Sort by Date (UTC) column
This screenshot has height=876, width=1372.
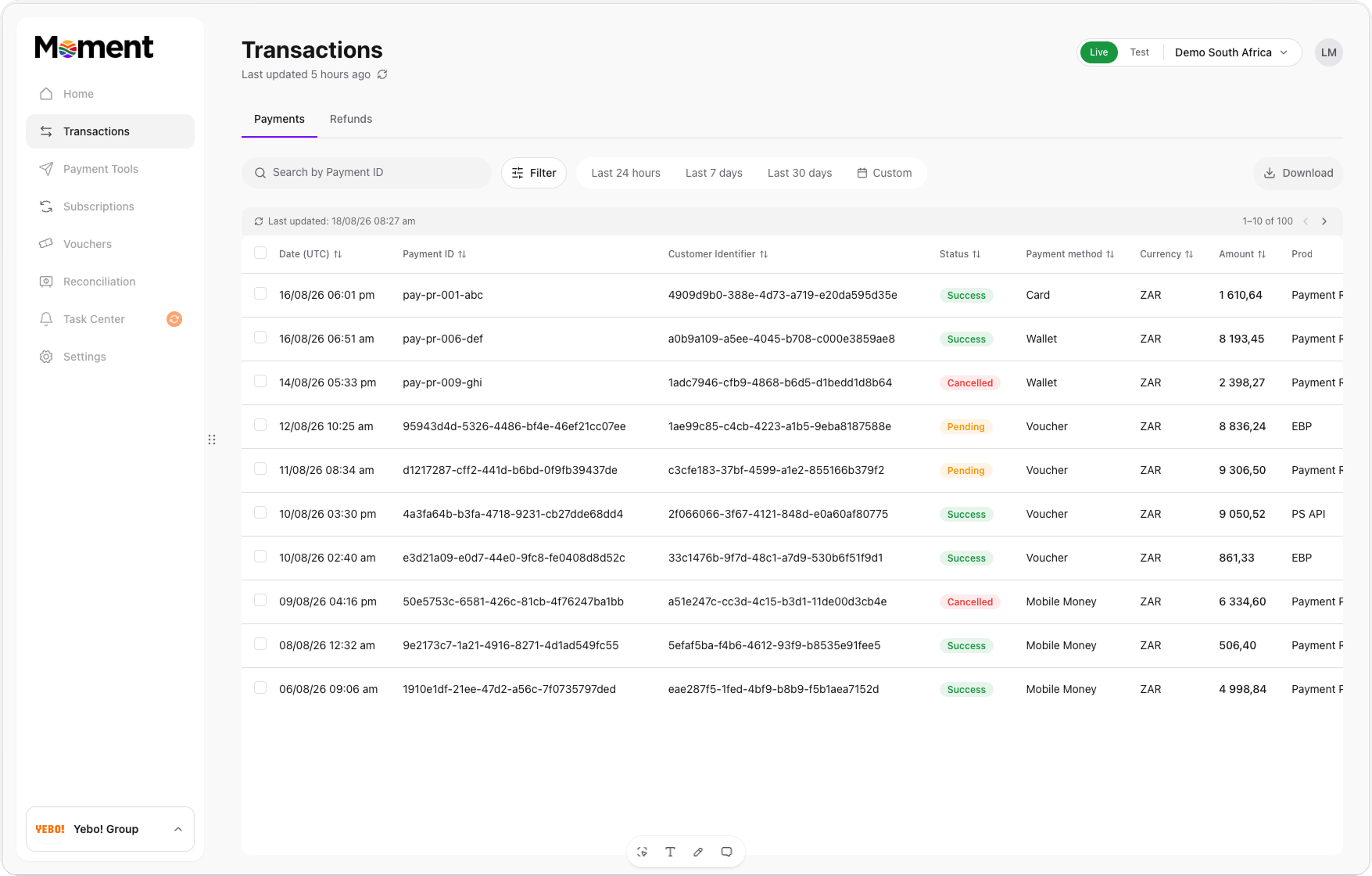[x=338, y=254]
